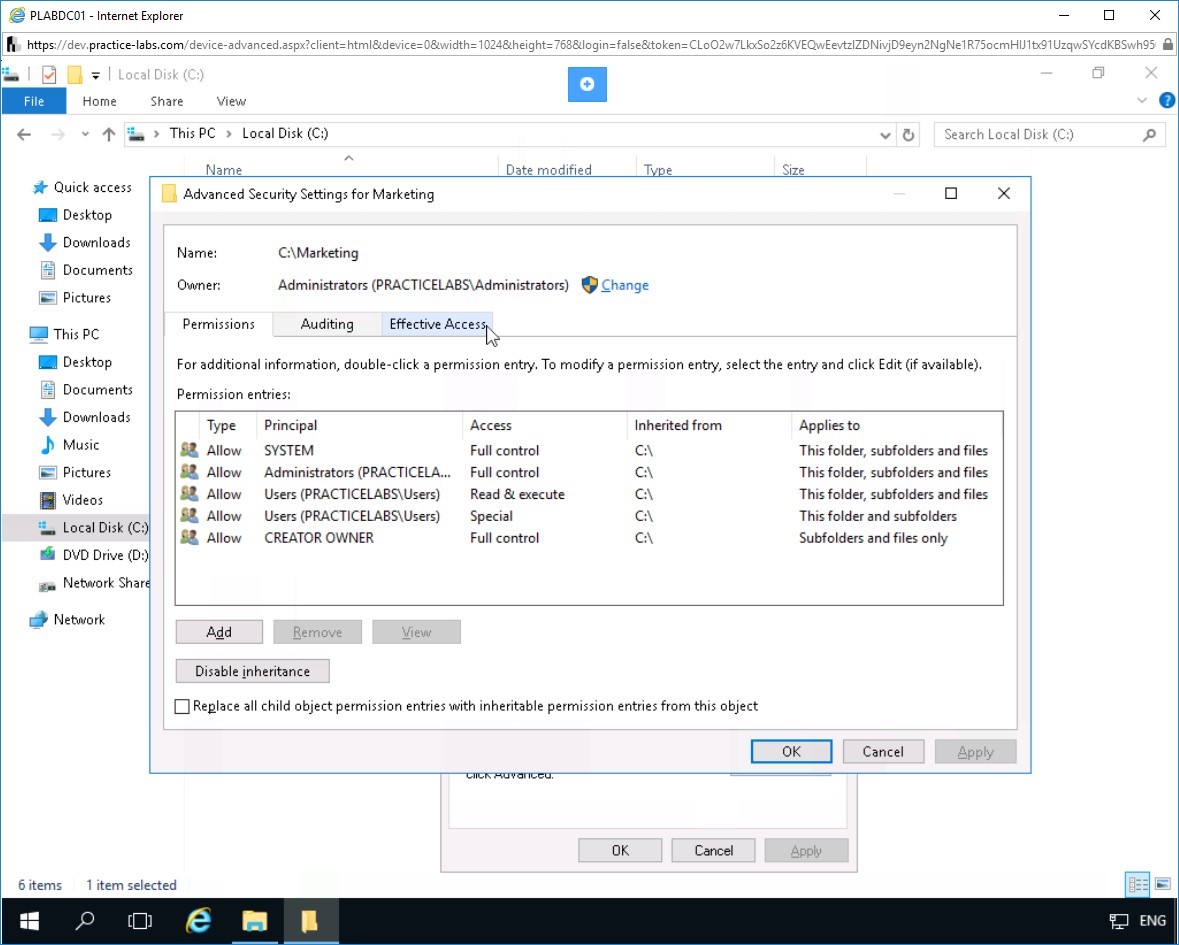1179x945 pixels.
Task: Select the Permissions tab
Action: 218,324
